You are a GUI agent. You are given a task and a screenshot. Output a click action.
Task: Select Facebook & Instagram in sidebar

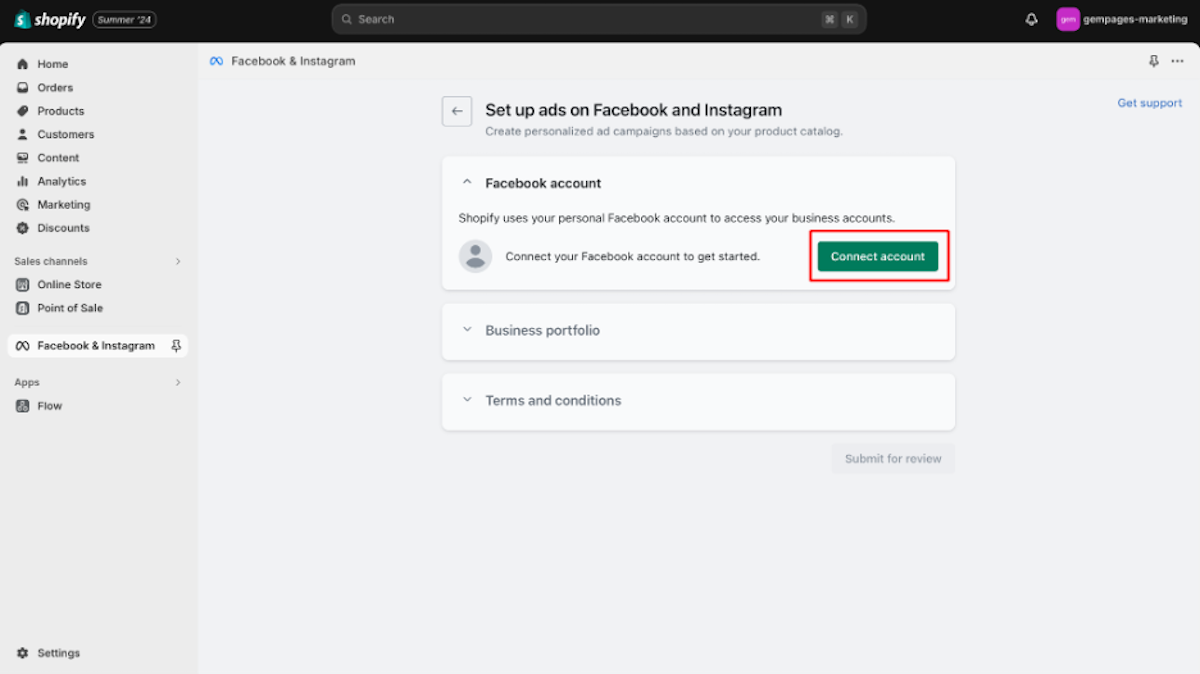coord(98,346)
